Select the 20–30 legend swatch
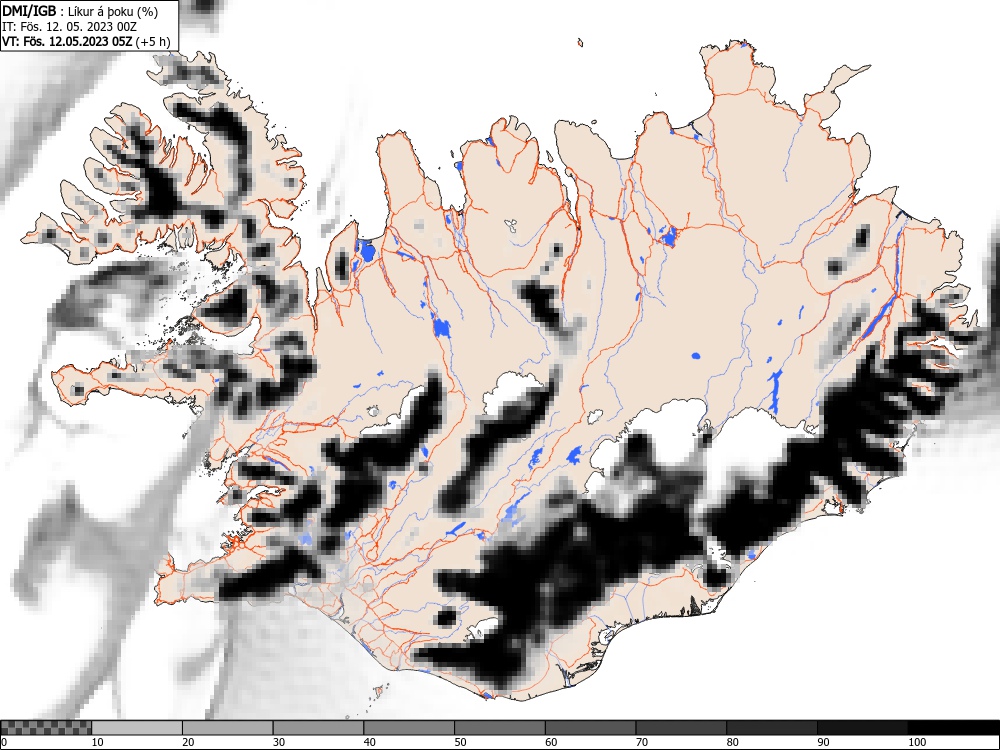The image size is (1000, 750). [x=228, y=728]
